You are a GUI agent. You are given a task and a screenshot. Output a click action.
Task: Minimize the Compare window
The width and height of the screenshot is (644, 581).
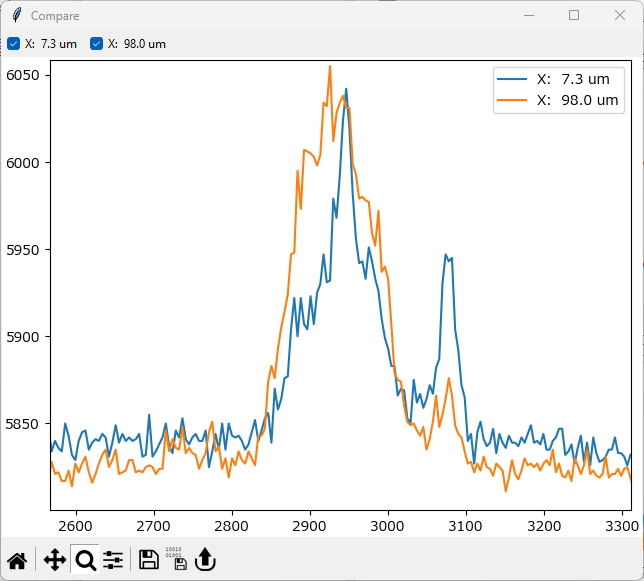pos(528,16)
